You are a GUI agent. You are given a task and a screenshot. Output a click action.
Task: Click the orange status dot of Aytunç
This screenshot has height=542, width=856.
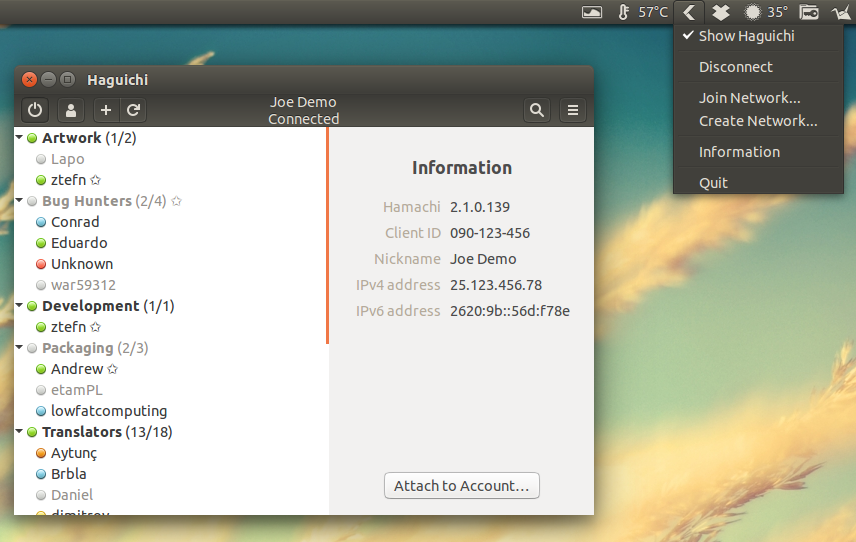(41, 453)
